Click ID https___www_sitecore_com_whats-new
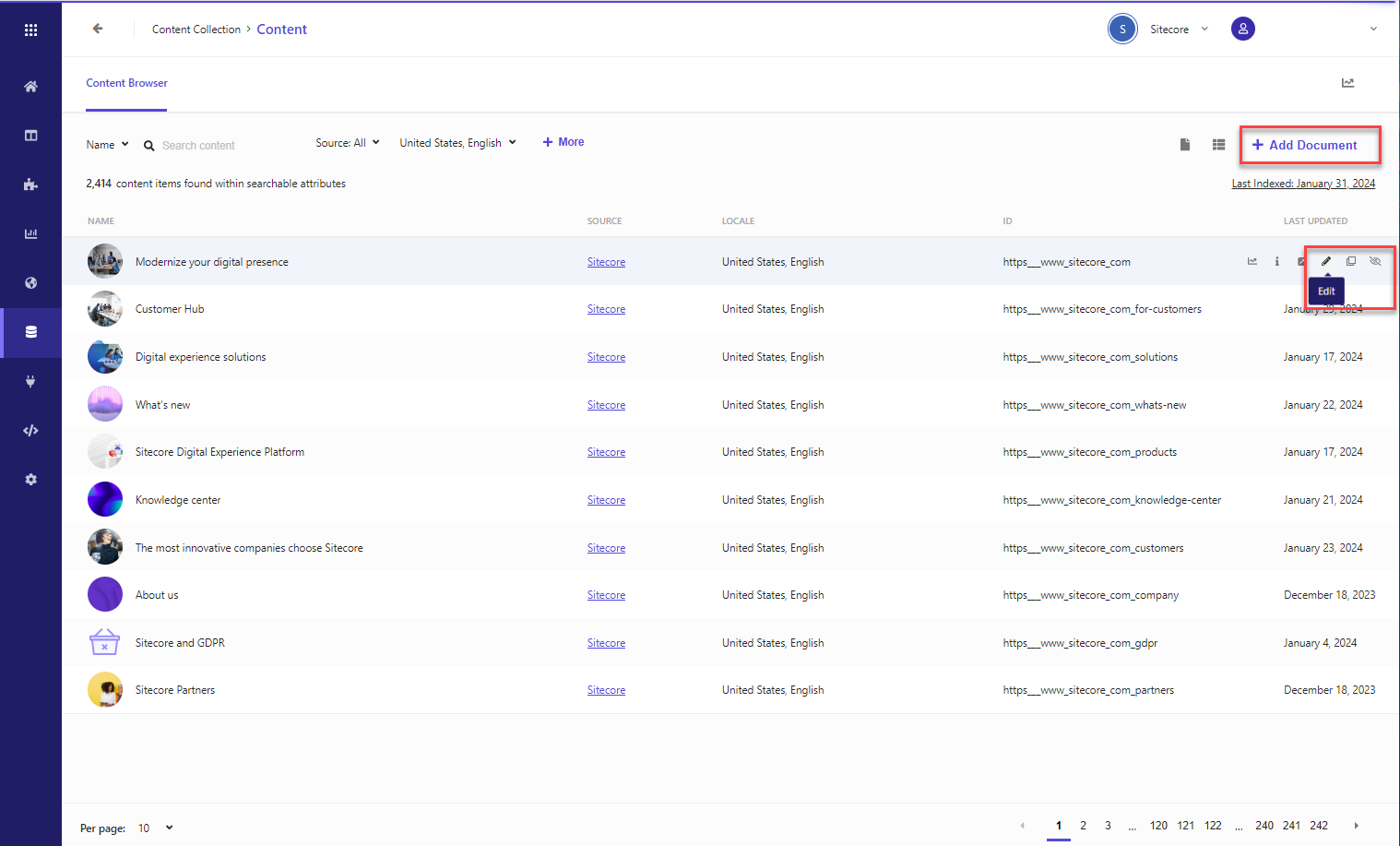1400x846 pixels. [1095, 405]
